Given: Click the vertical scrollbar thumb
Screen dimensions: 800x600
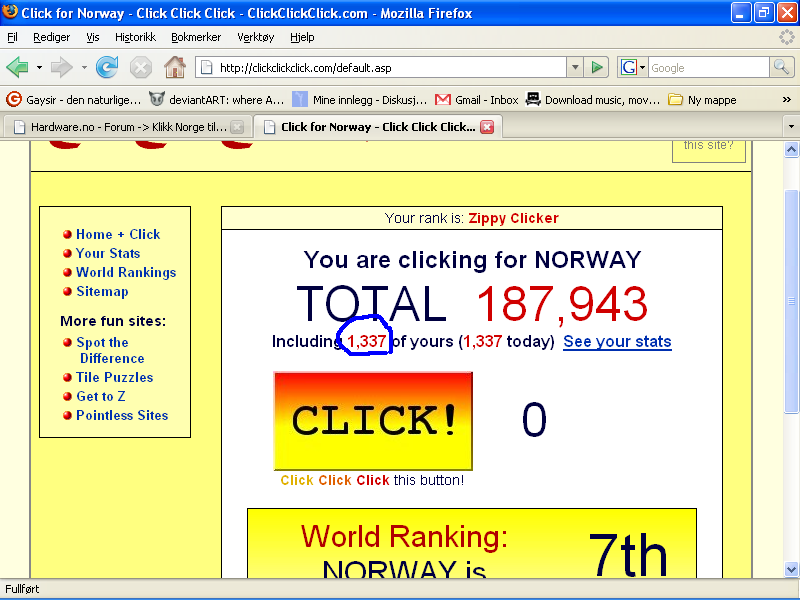Looking at the screenshot, I should pos(791,301).
